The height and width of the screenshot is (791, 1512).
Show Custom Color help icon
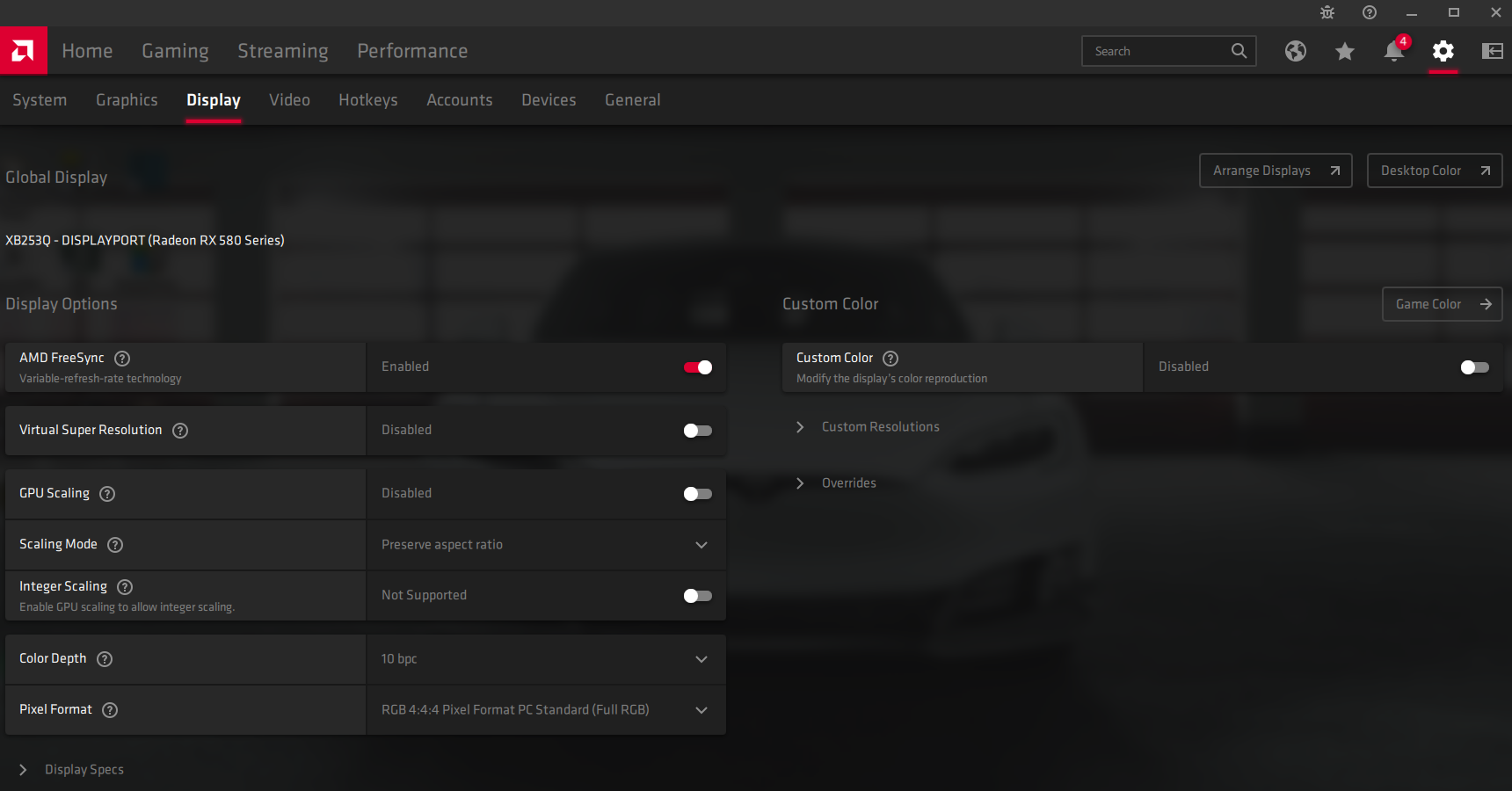(x=890, y=358)
